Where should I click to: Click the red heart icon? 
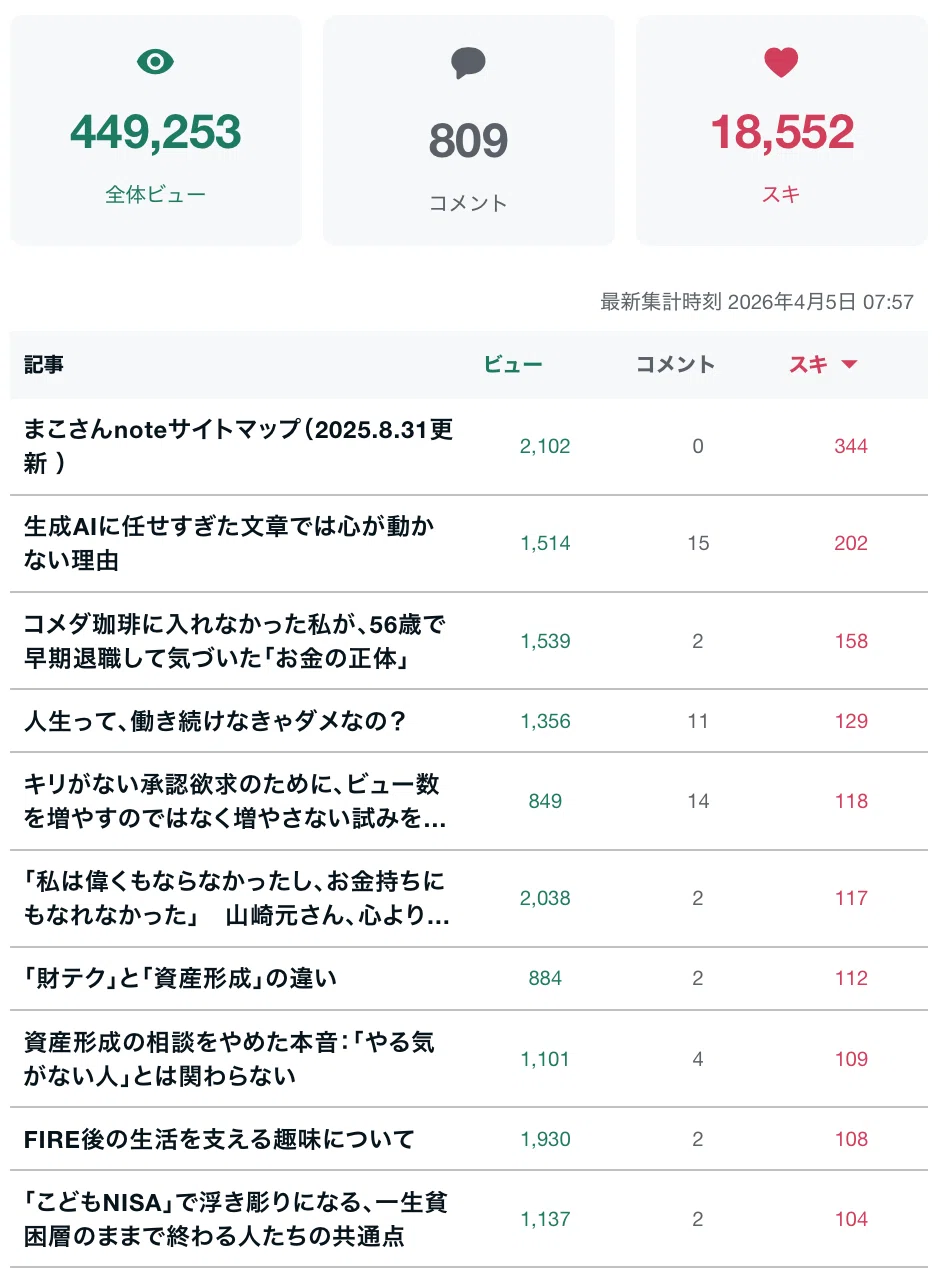(x=781, y=63)
